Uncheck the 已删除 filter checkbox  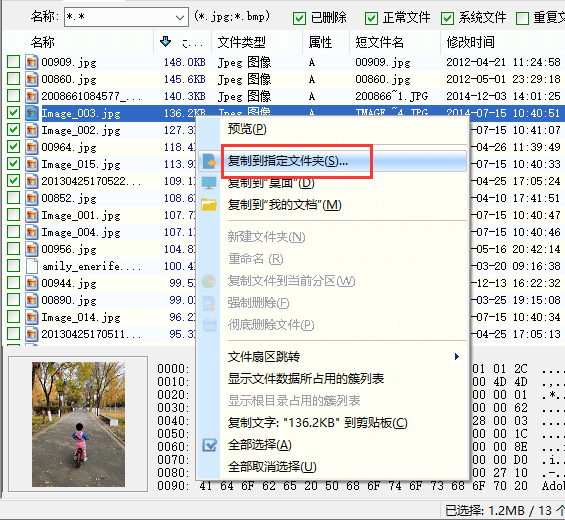point(299,18)
